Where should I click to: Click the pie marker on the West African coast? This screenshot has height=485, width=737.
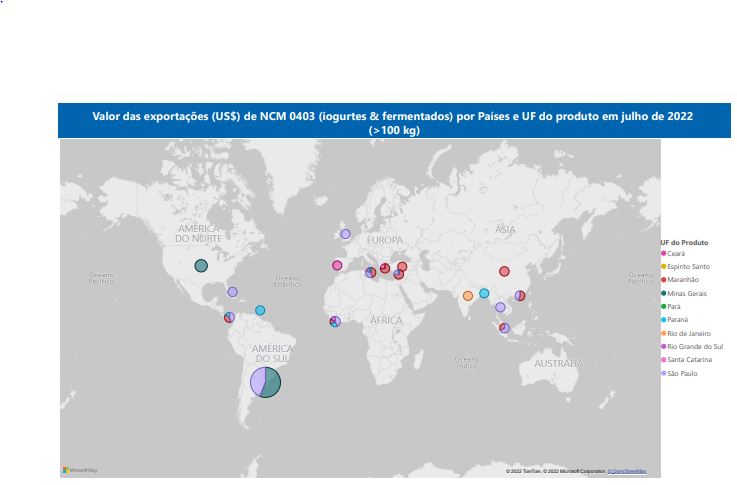(x=335, y=321)
